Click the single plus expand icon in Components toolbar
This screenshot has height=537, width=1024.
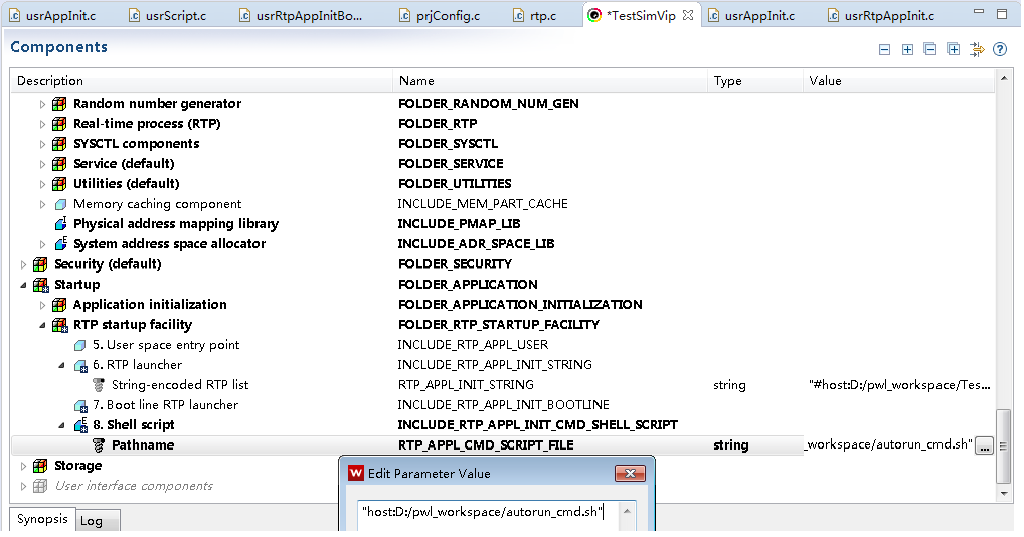click(907, 50)
